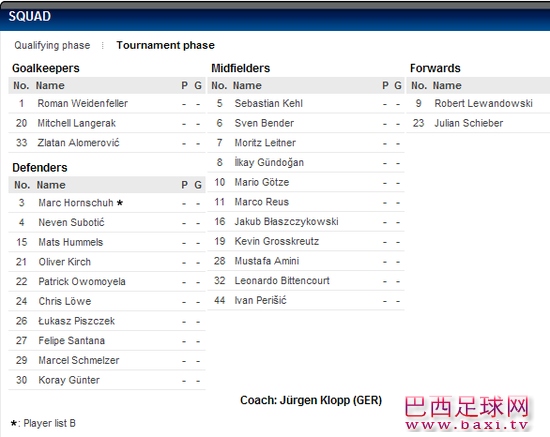Viewport: 550px width, 437px height.
Task: Select Marco Reus from midfielders
Action: 262,202
